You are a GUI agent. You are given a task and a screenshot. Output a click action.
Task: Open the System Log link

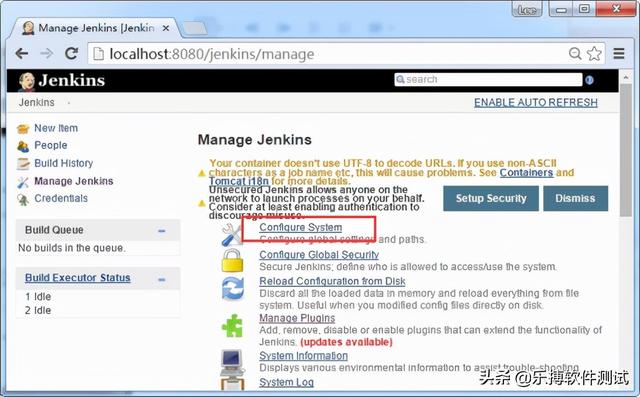(x=287, y=382)
